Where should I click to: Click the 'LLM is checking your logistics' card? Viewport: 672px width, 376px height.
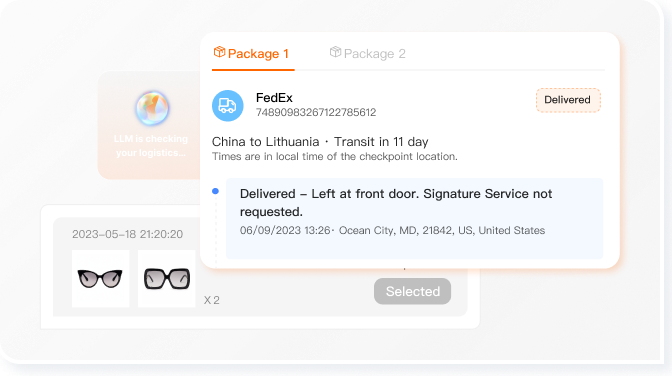click(x=149, y=125)
